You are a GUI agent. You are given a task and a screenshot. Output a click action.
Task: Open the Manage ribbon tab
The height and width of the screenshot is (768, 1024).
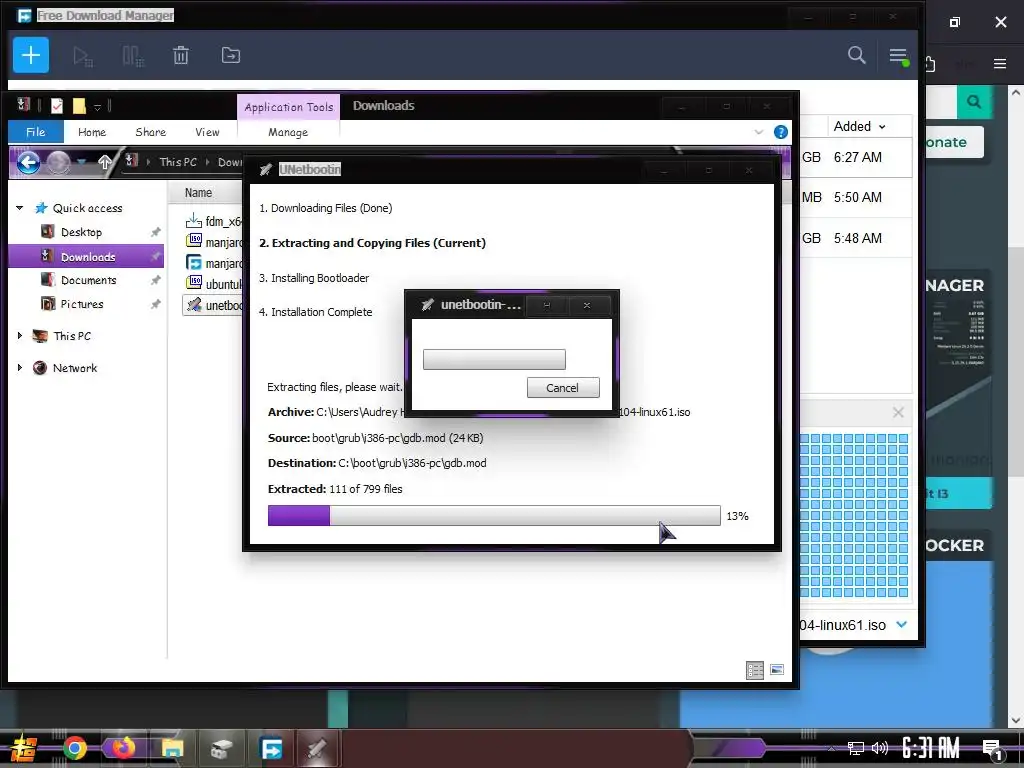(287, 132)
